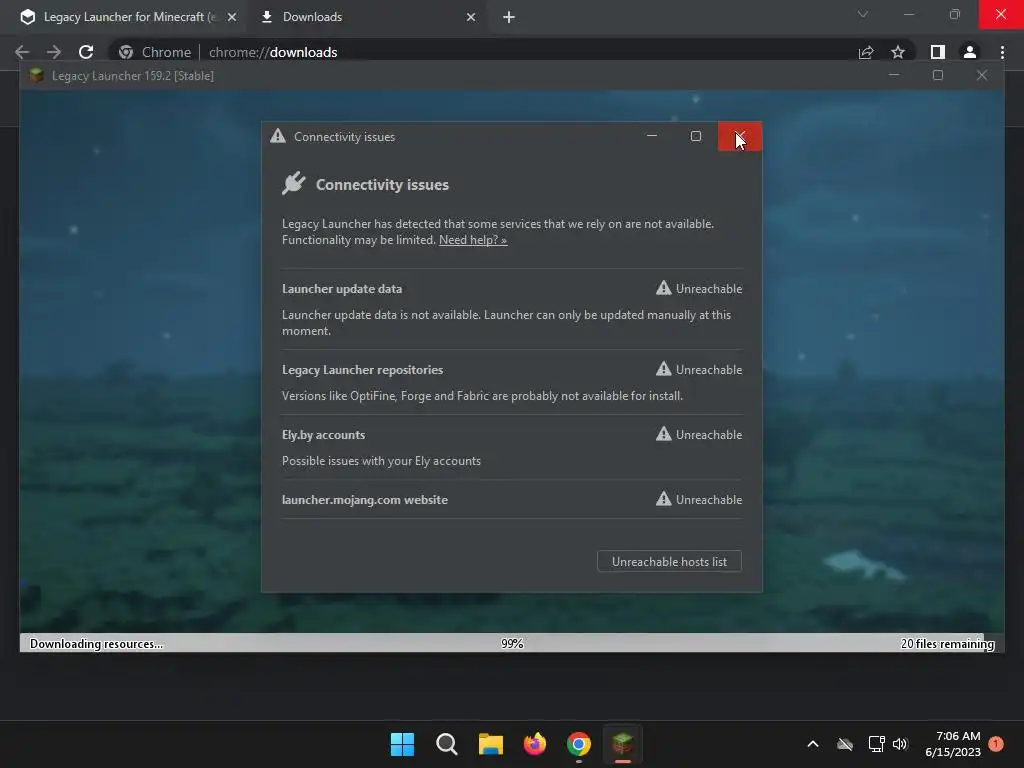Click the chrome://downloads address bar
Screen dimensions: 1024x768
click(483, 52)
